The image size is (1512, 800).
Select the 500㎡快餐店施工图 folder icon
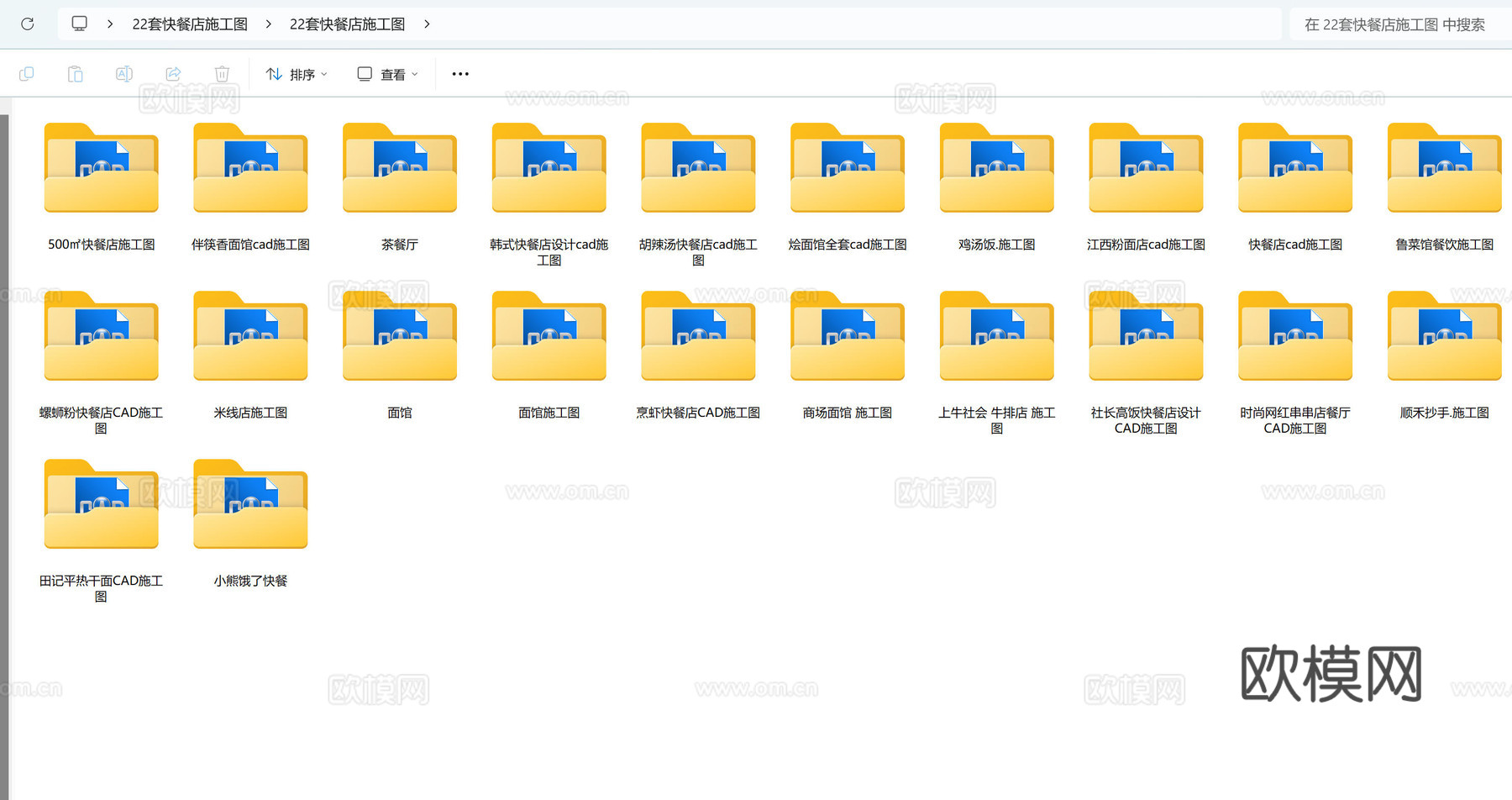click(x=101, y=168)
